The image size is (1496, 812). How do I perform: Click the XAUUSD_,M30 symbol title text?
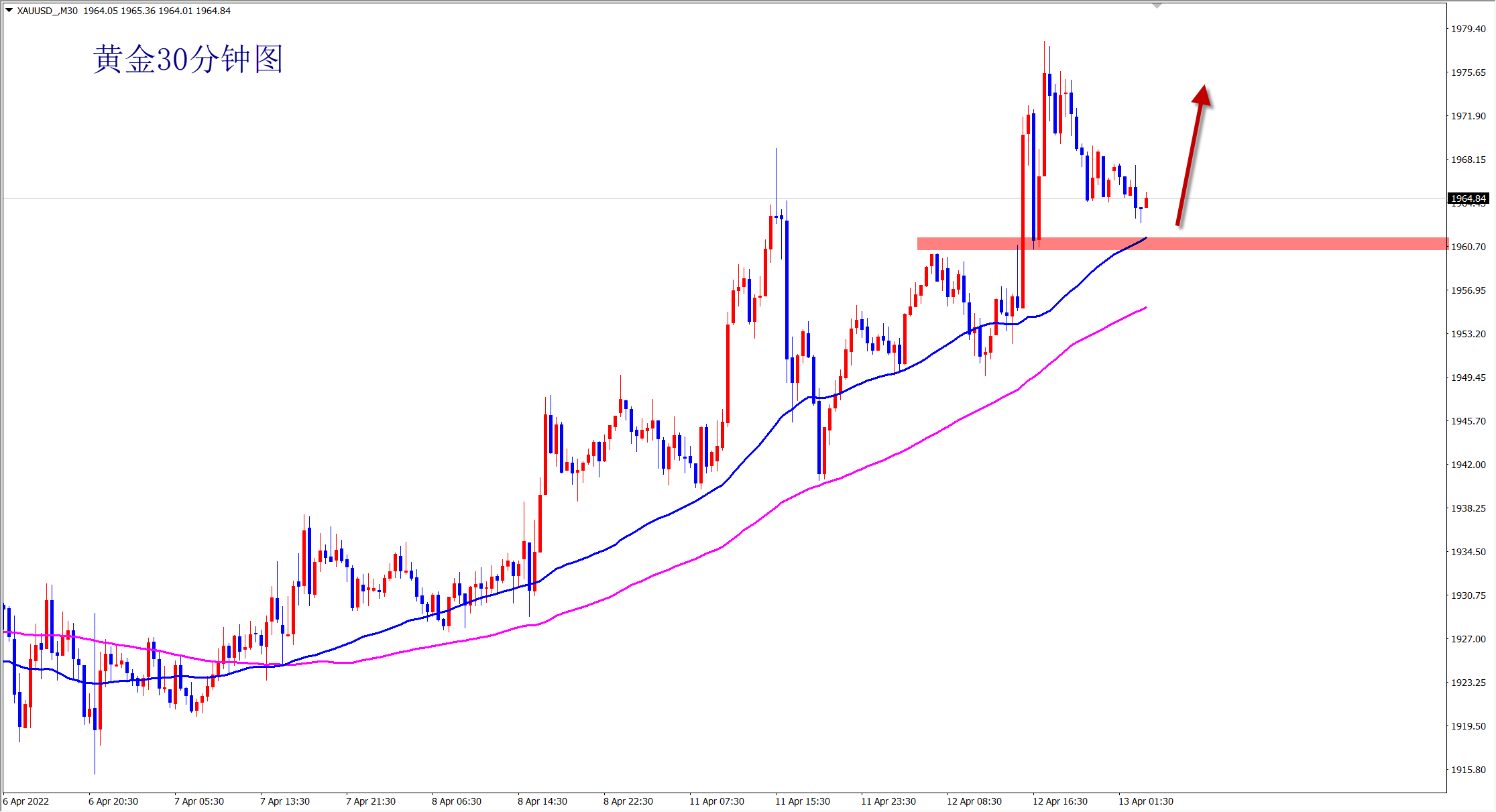pos(47,11)
